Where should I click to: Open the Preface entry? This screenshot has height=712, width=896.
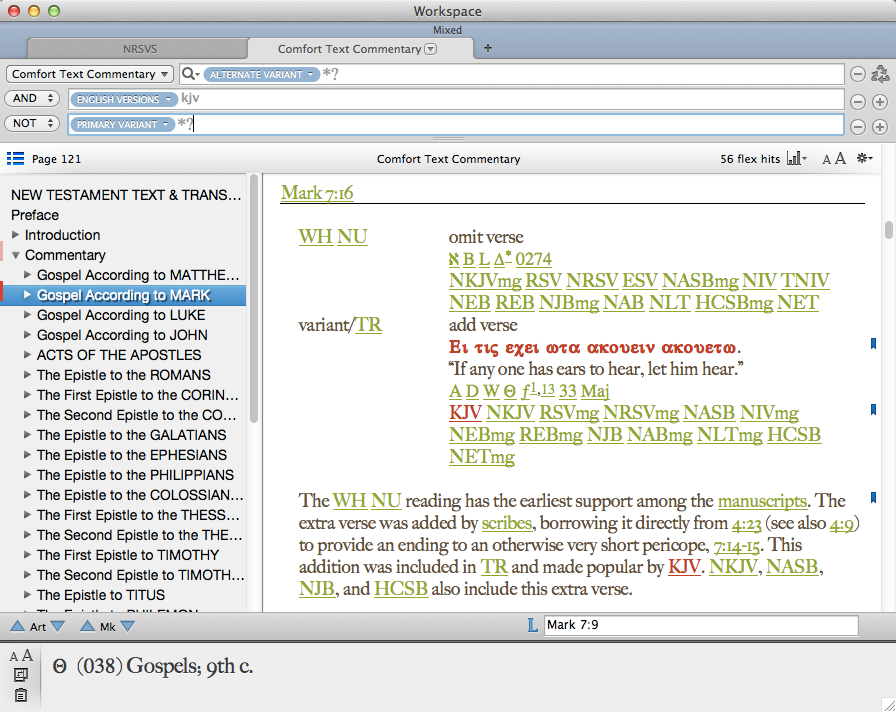coord(35,215)
